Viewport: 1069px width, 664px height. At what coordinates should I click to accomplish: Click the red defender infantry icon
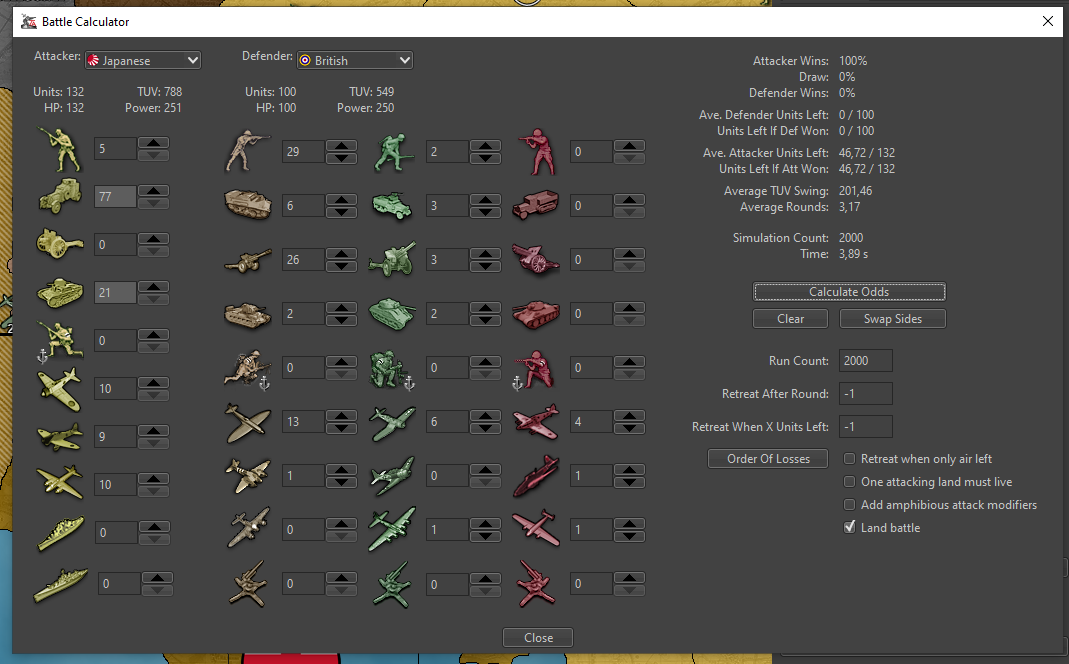(x=537, y=151)
